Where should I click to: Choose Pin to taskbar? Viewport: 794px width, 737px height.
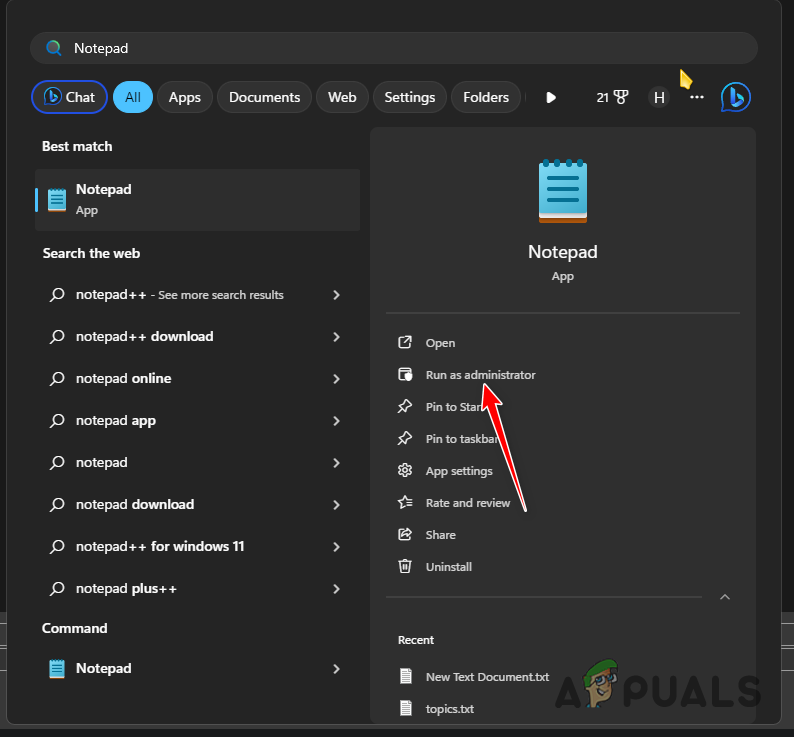coord(462,439)
